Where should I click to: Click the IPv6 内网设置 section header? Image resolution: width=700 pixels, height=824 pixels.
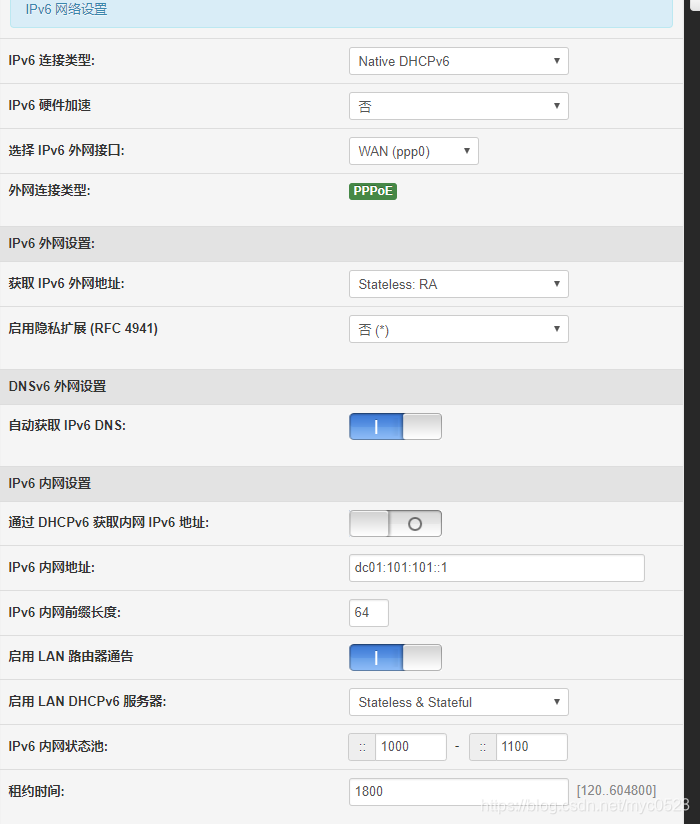coord(342,483)
